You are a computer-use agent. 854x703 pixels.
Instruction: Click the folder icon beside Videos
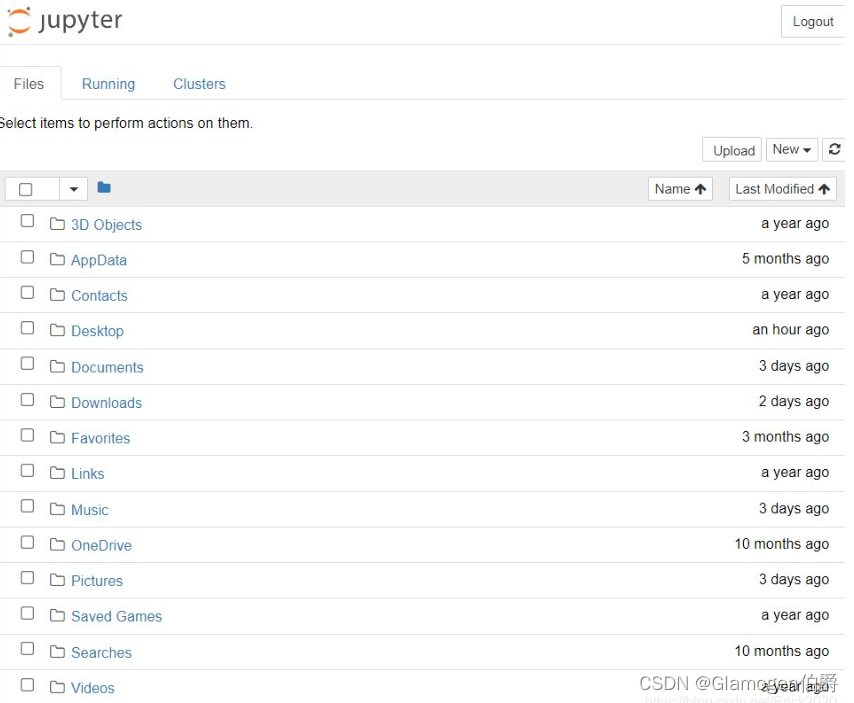point(56,687)
